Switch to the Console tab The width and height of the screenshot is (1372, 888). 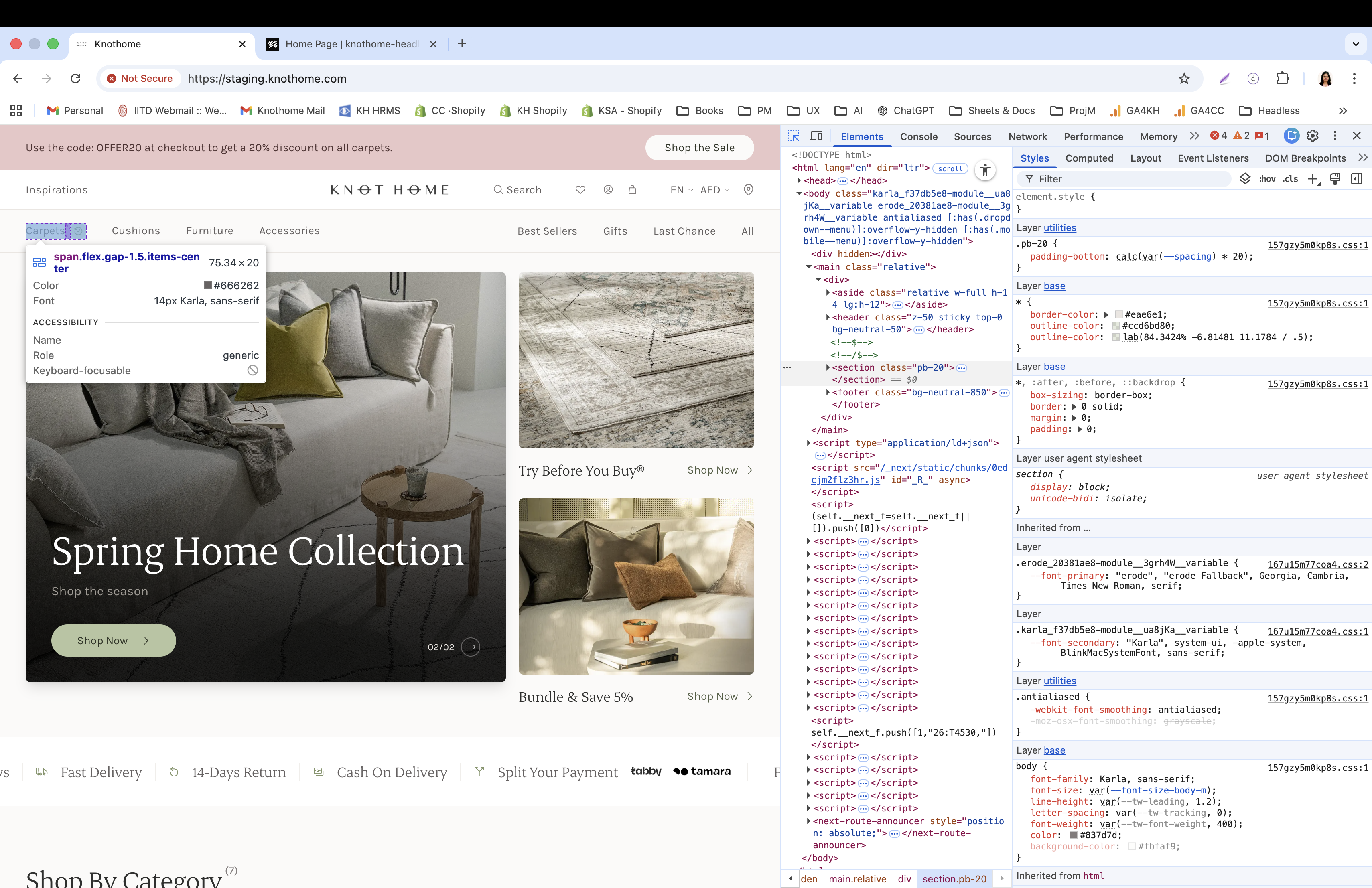918,137
